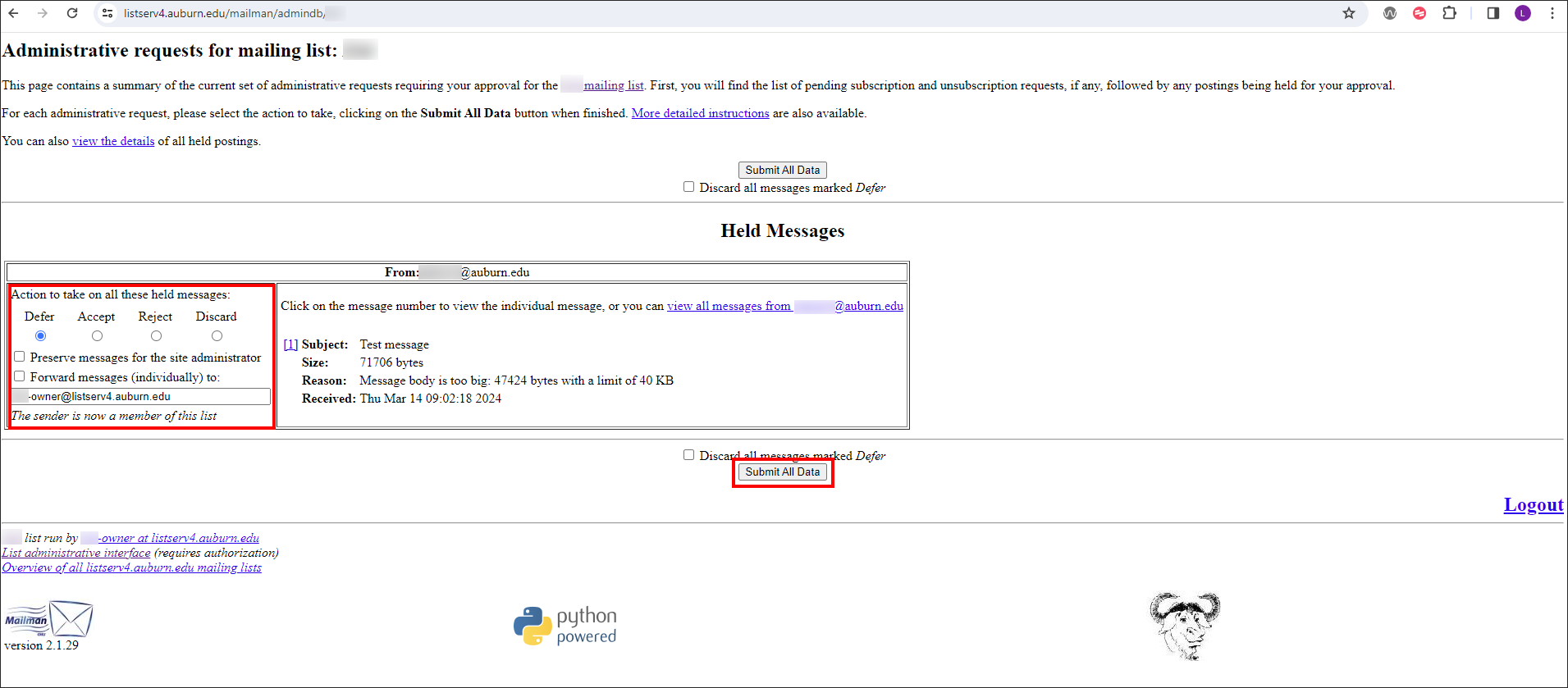Open Overview of all listserv4 mailing lists
Screen dimensions: 1568x688
tap(131, 567)
